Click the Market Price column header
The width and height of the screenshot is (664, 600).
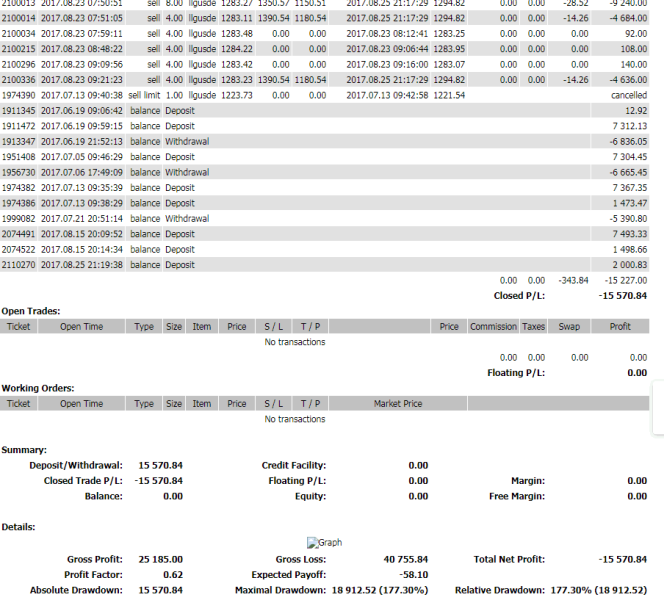point(398,404)
